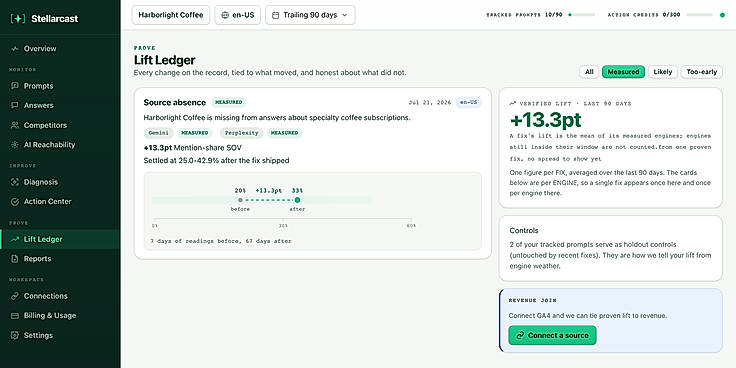Click the Tracked Prompts 10/90 progress bar

[x=581, y=15]
